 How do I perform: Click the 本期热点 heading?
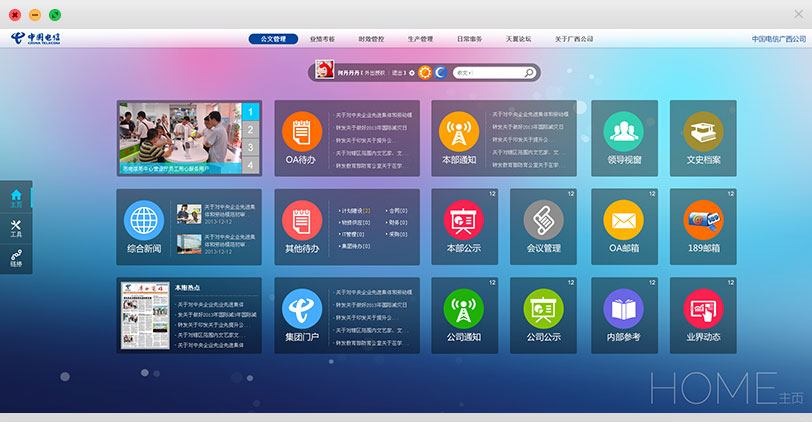pyautogui.click(x=187, y=287)
